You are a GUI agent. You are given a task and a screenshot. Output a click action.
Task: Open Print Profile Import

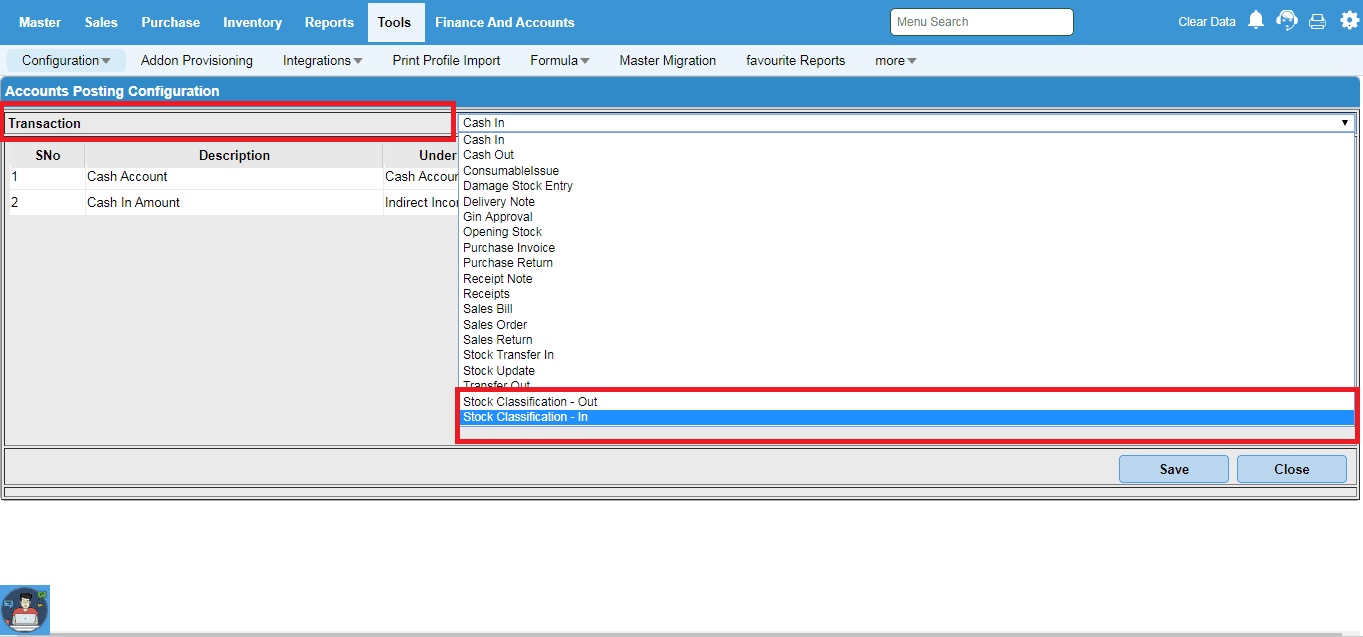tap(446, 61)
